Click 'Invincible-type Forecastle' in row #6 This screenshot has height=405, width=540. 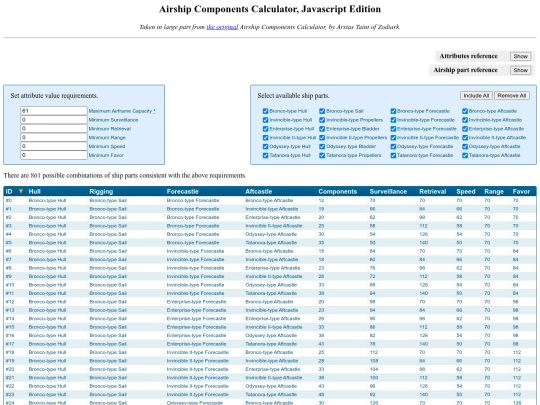pyautogui.click(x=195, y=251)
